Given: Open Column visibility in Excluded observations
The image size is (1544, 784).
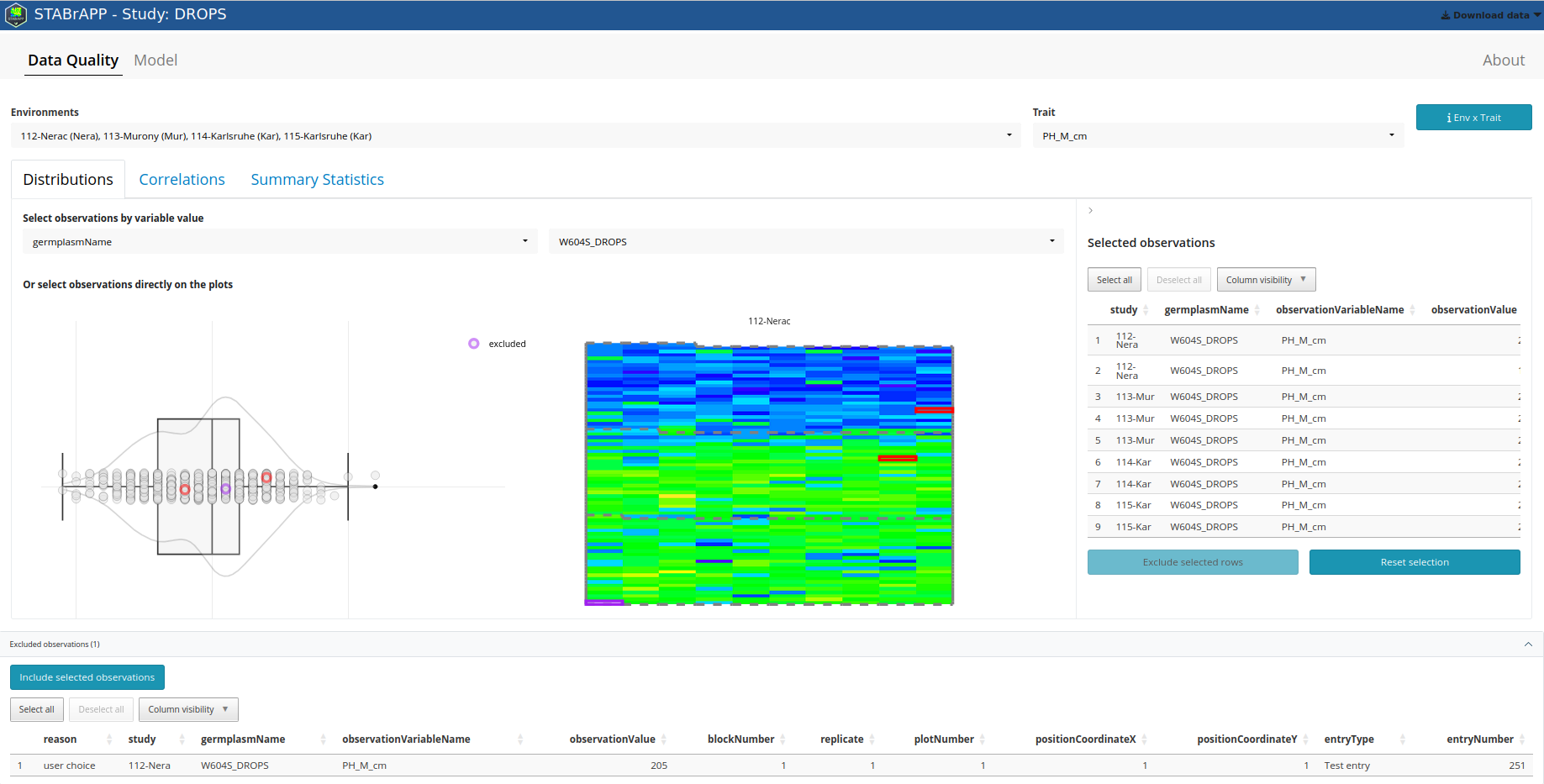Looking at the screenshot, I should (x=188, y=709).
